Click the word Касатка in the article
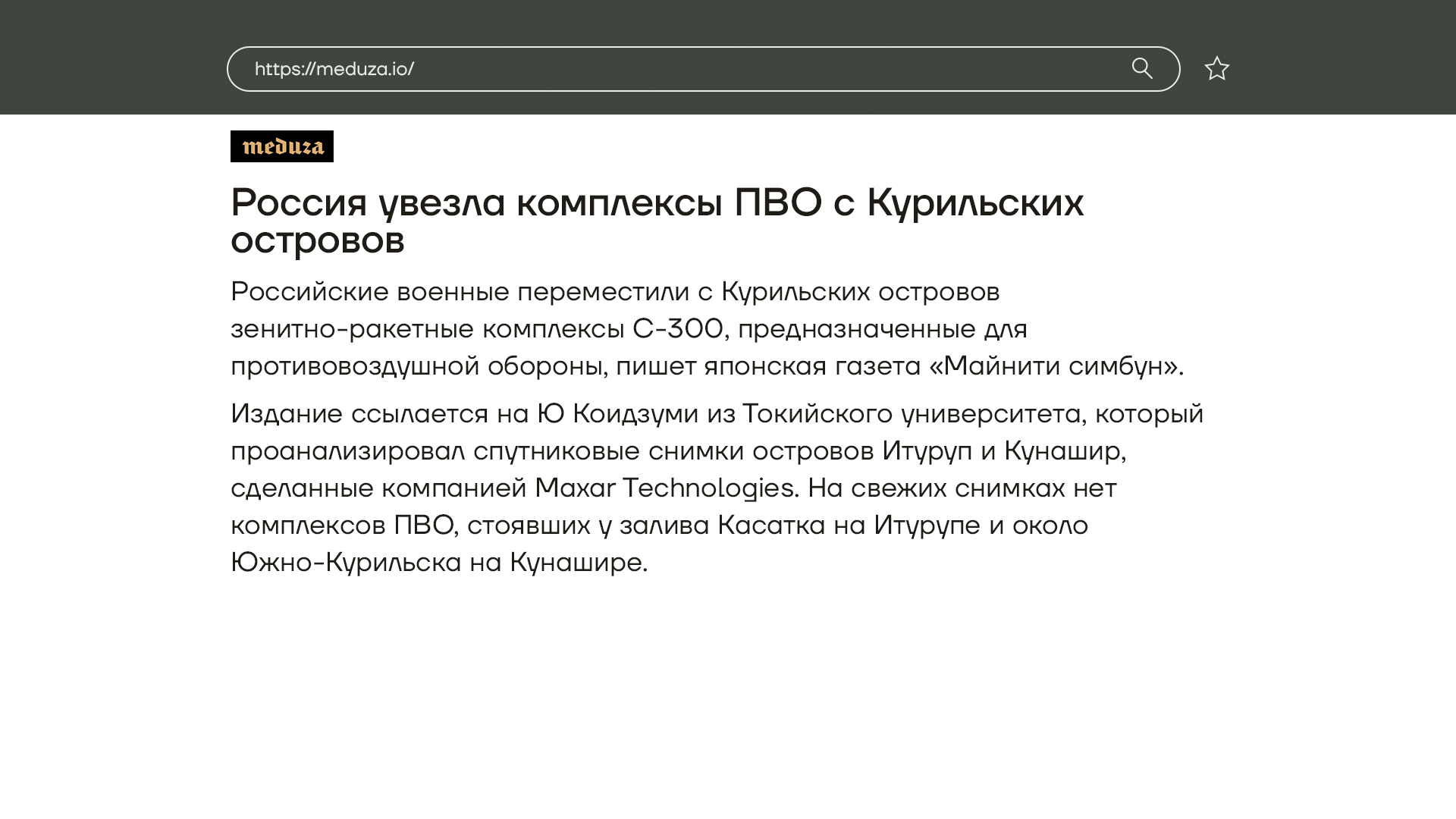The height and width of the screenshot is (819, 1456). [x=770, y=526]
